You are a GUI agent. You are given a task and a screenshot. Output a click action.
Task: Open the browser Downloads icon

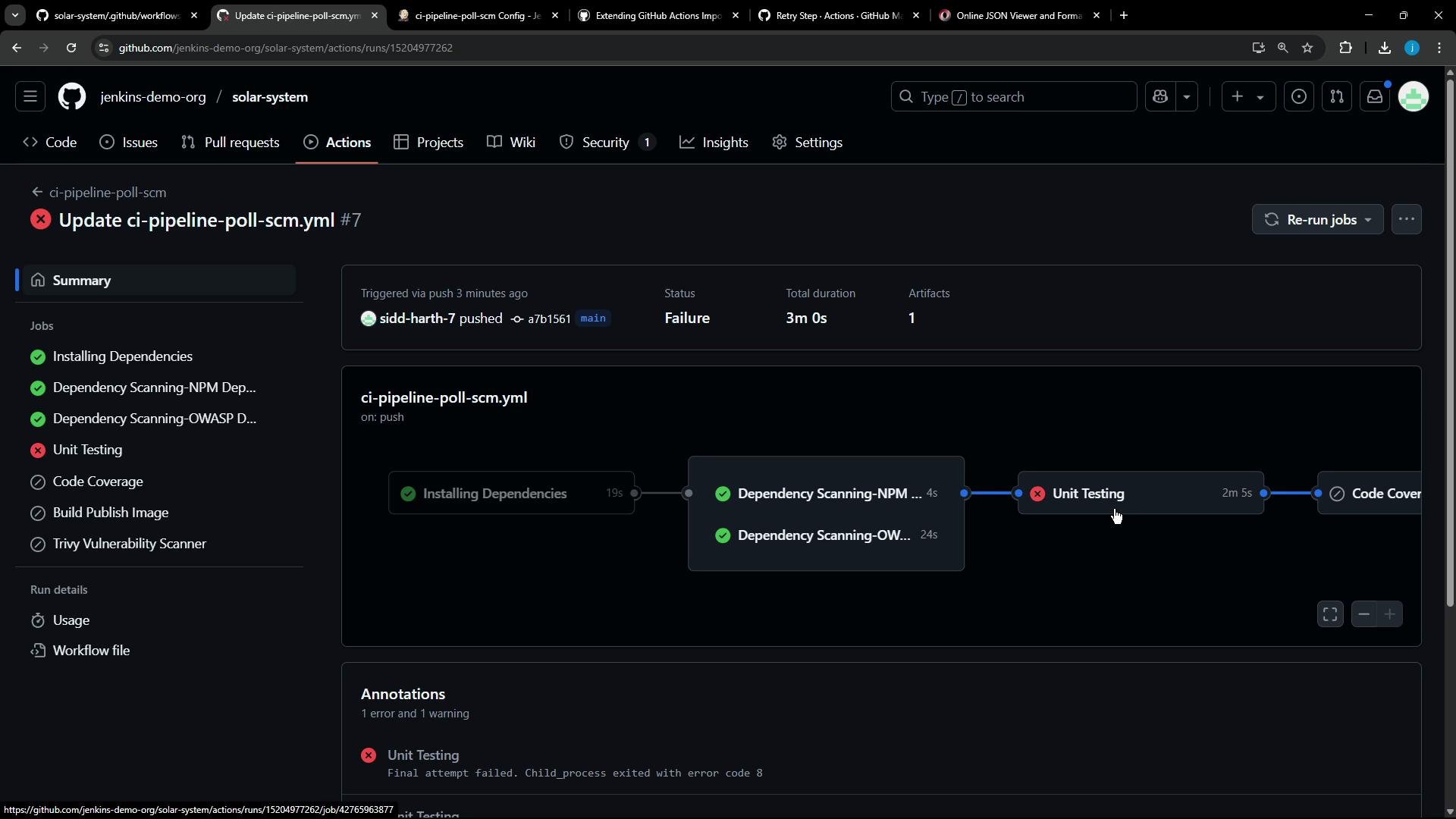point(1385,48)
